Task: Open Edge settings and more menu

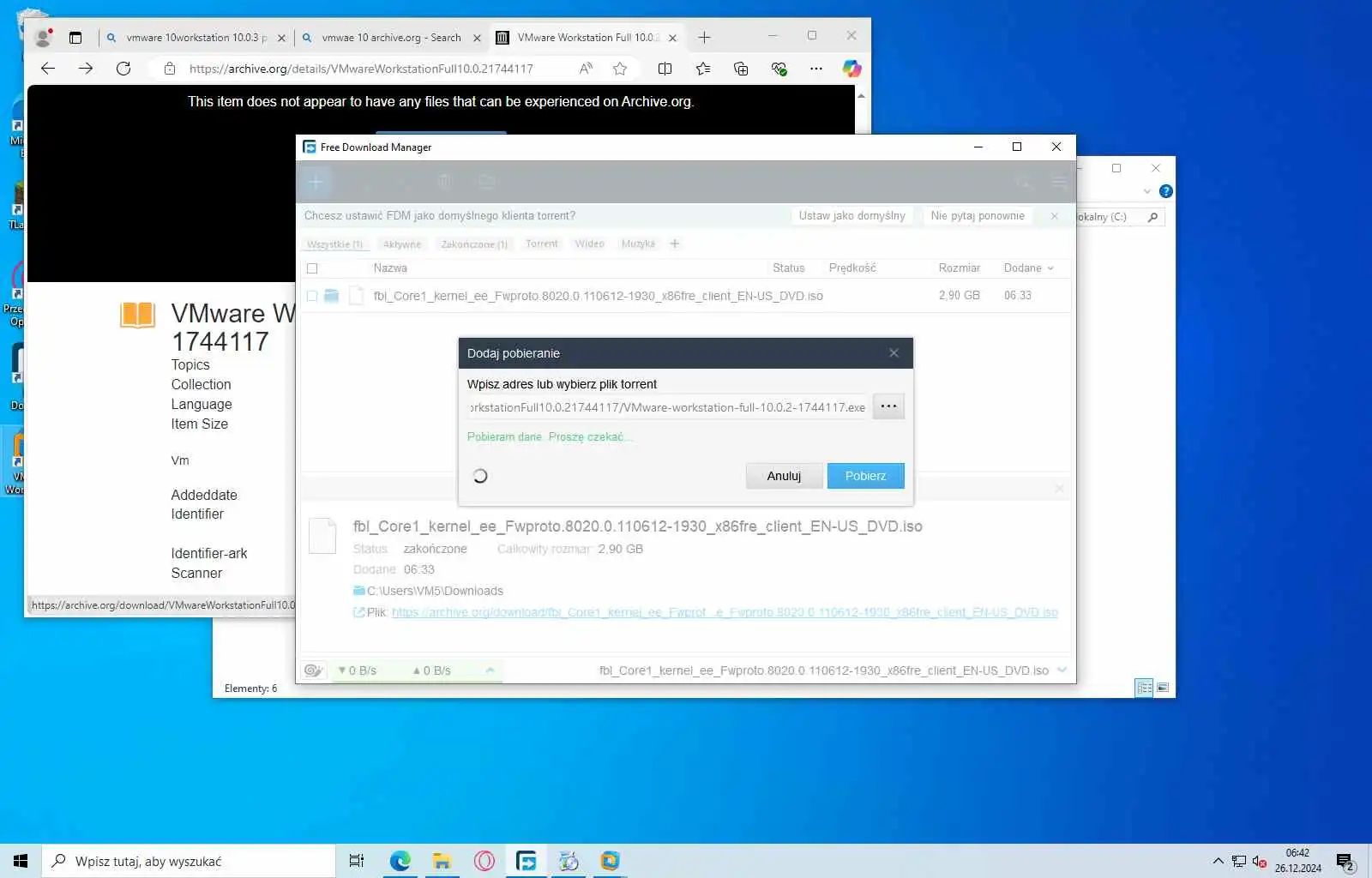Action: click(815, 69)
